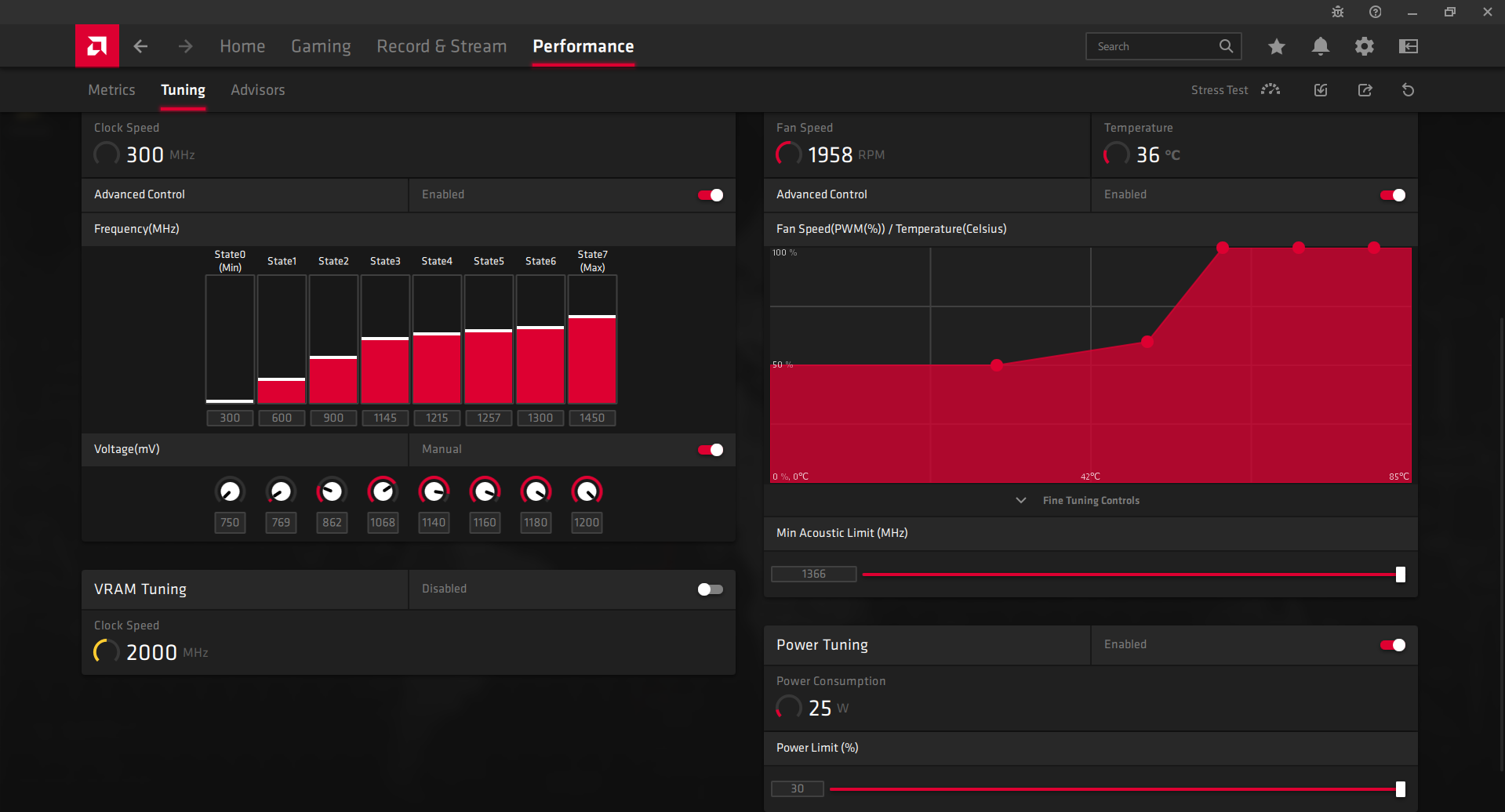The width and height of the screenshot is (1505, 812).
Task: Expand Fine Tuning Controls chevron
Action: (x=1021, y=500)
